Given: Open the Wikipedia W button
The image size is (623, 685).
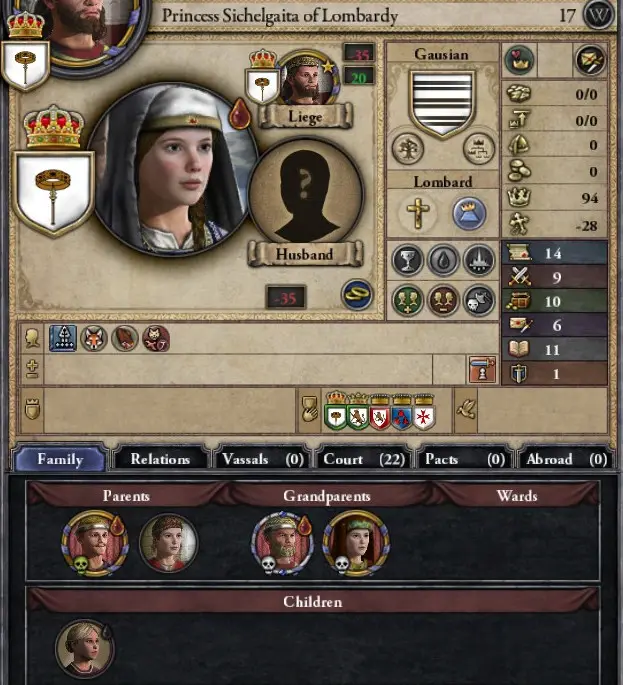Looking at the screenshot, I should click(598, 15).
